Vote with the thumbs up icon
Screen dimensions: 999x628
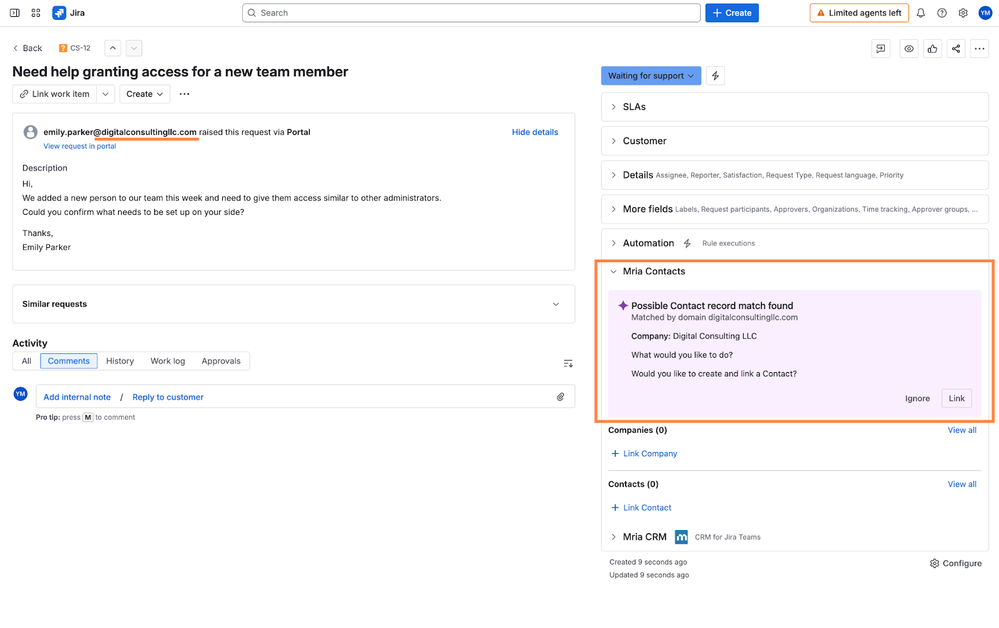932,48
